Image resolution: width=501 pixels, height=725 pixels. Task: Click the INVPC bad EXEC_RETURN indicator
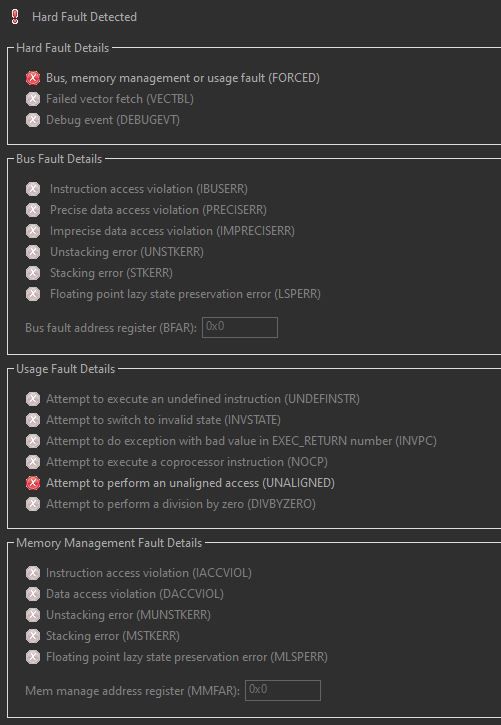[x=33, y=441]
